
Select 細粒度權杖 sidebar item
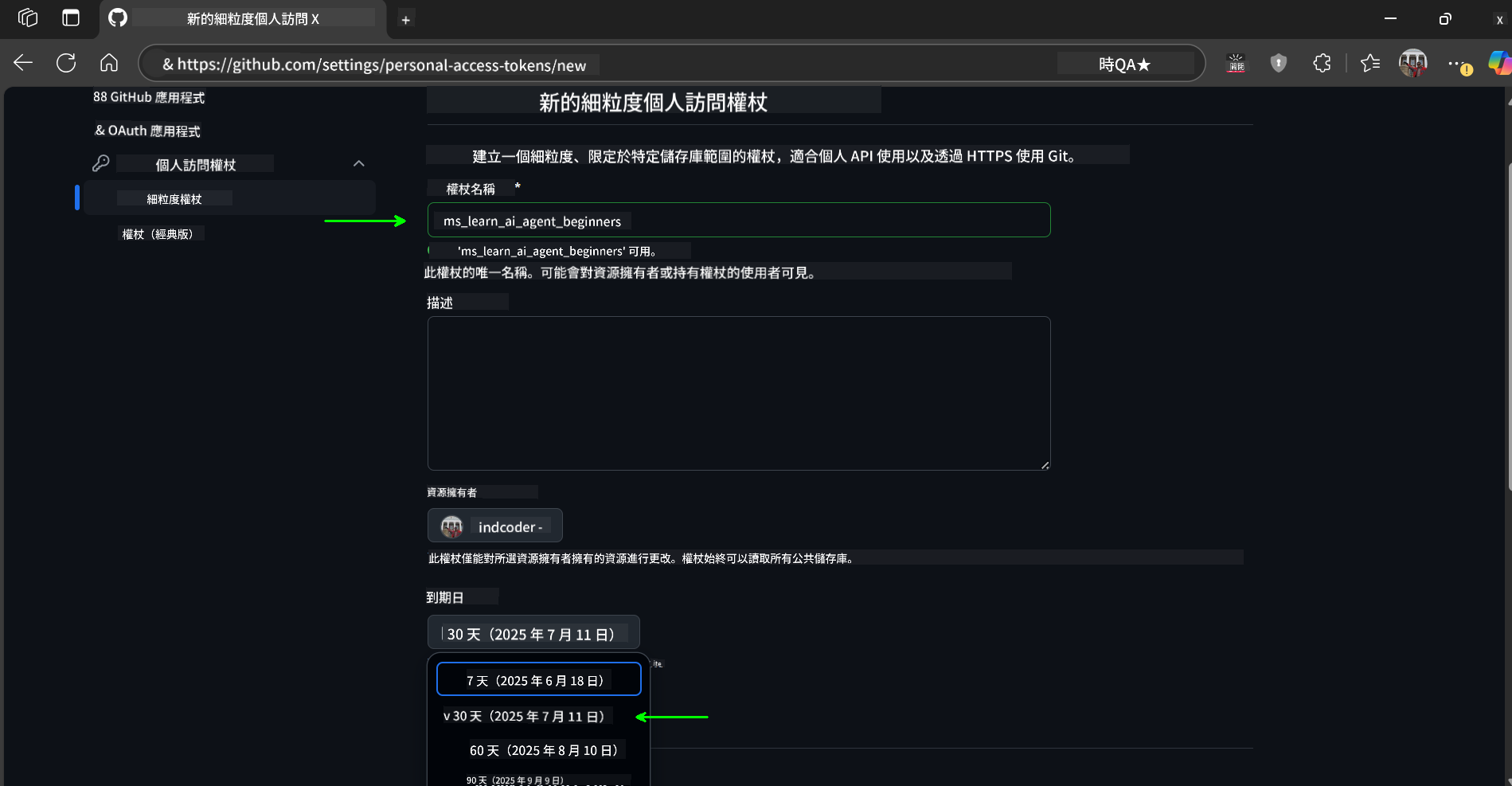tap(229, 197)
